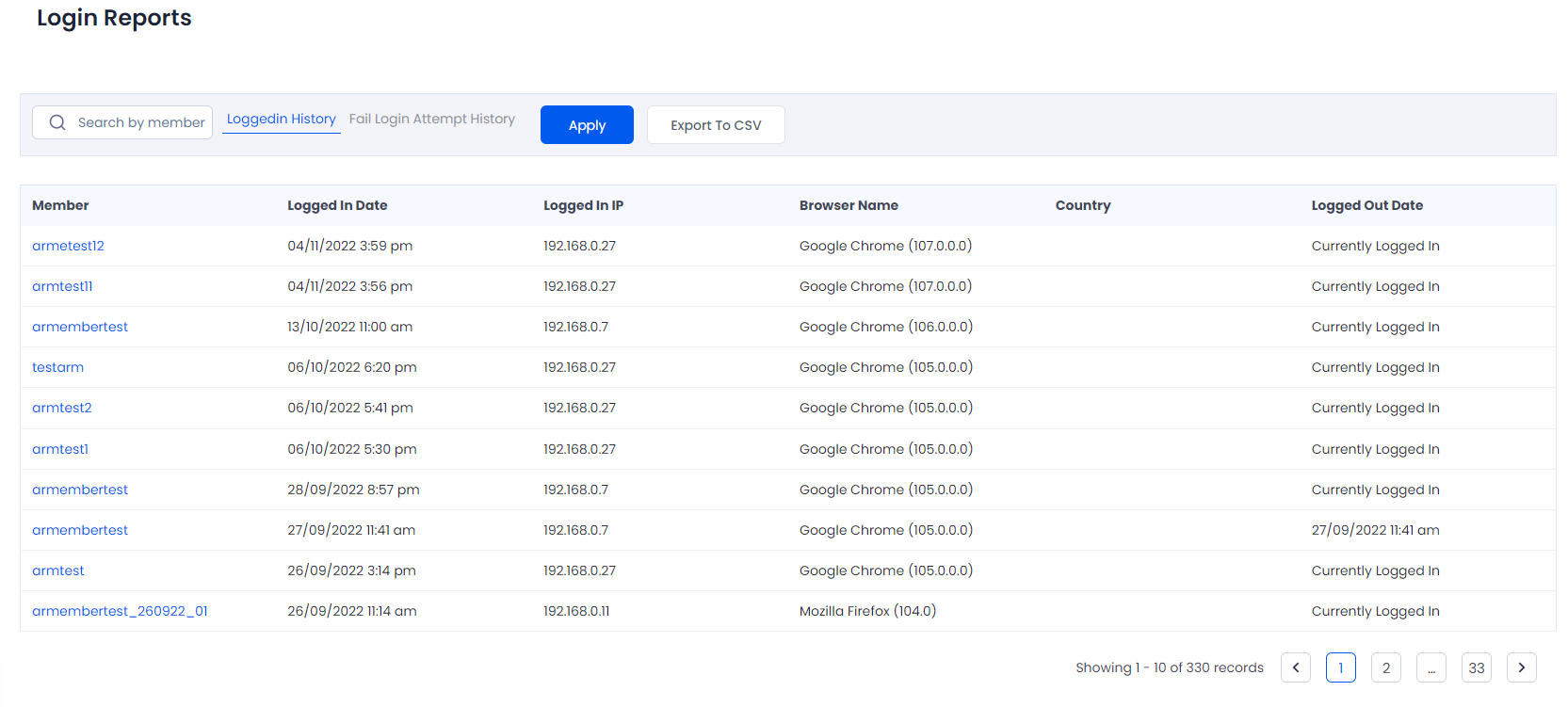Image resolution: width=1568 pixels, height=707 pixels.
Task: Click the Country column header
Action: click(1083, 205)
